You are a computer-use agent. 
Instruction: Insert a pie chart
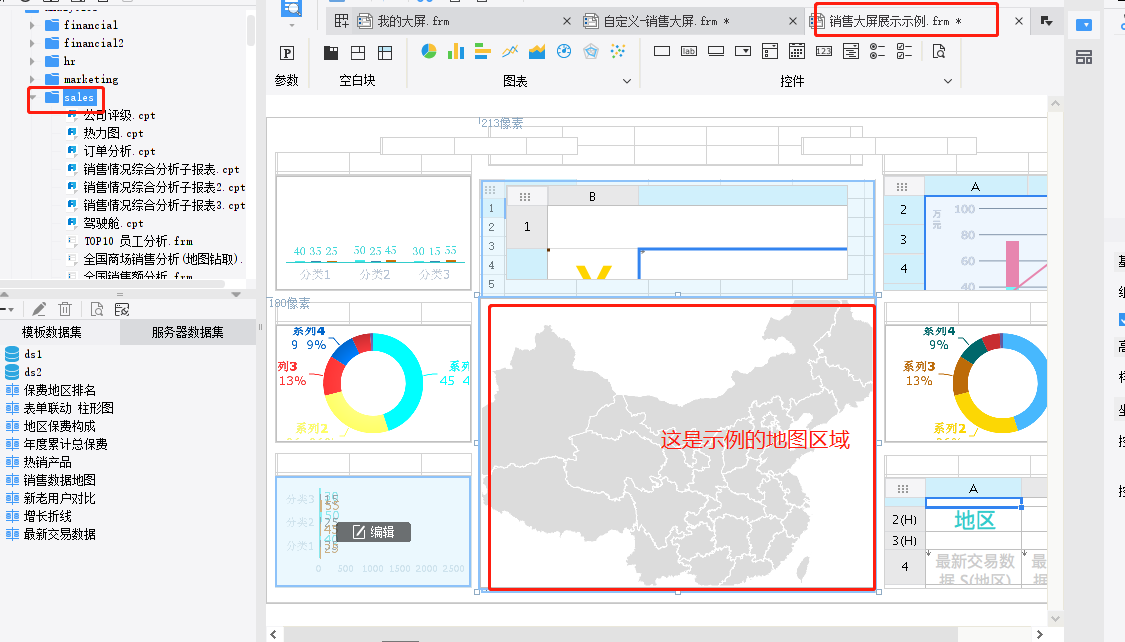click(x=429, y=51)
